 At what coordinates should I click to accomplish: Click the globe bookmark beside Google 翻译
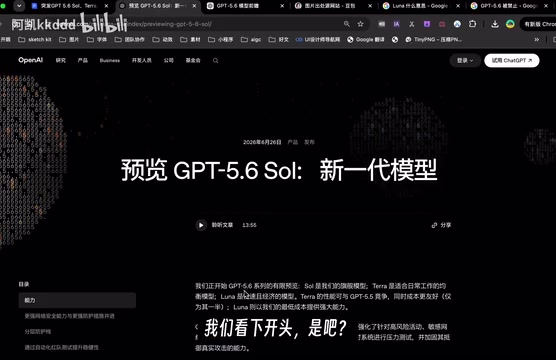[395, 39]
